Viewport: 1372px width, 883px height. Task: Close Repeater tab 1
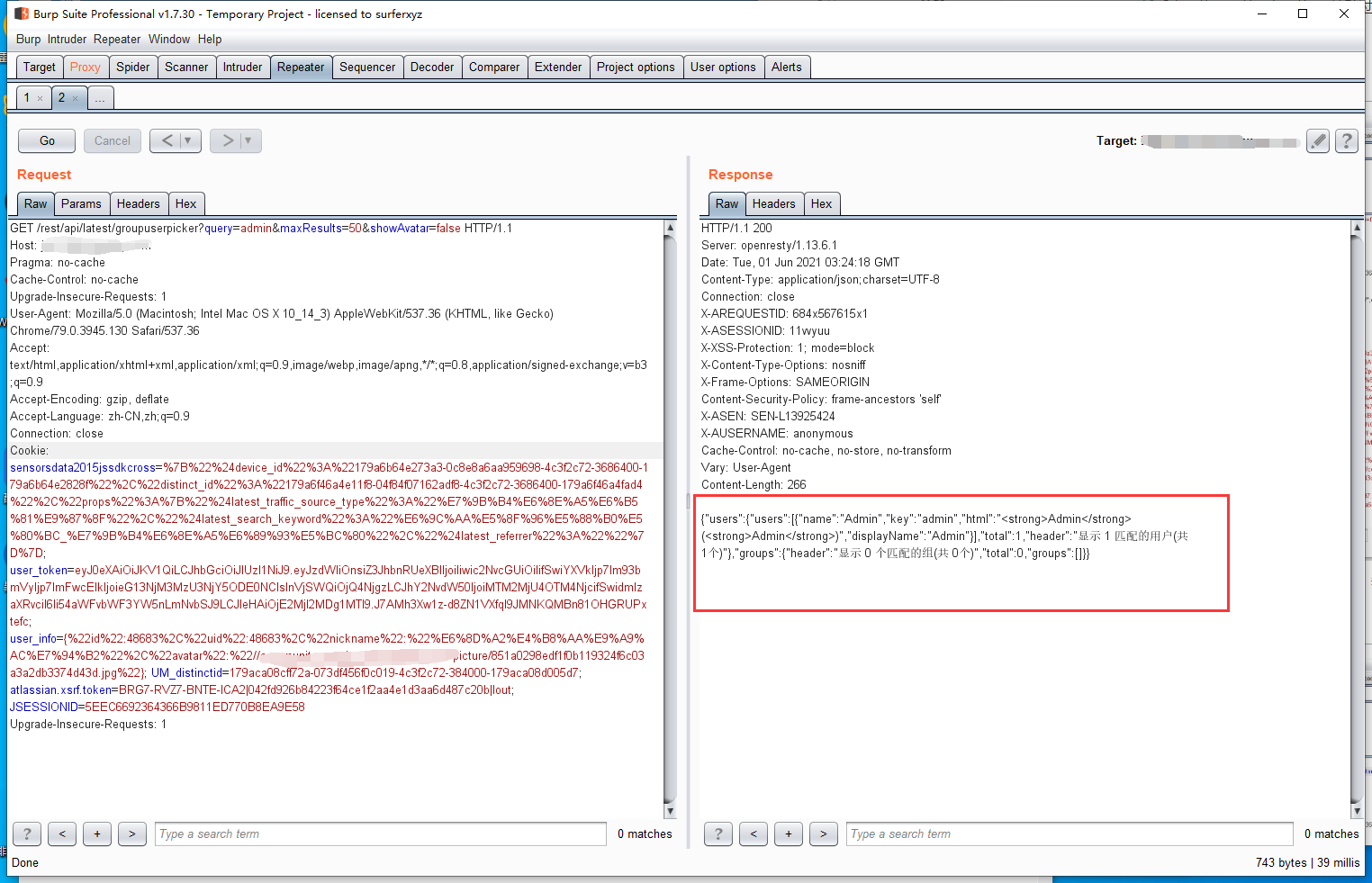(41, 98)
